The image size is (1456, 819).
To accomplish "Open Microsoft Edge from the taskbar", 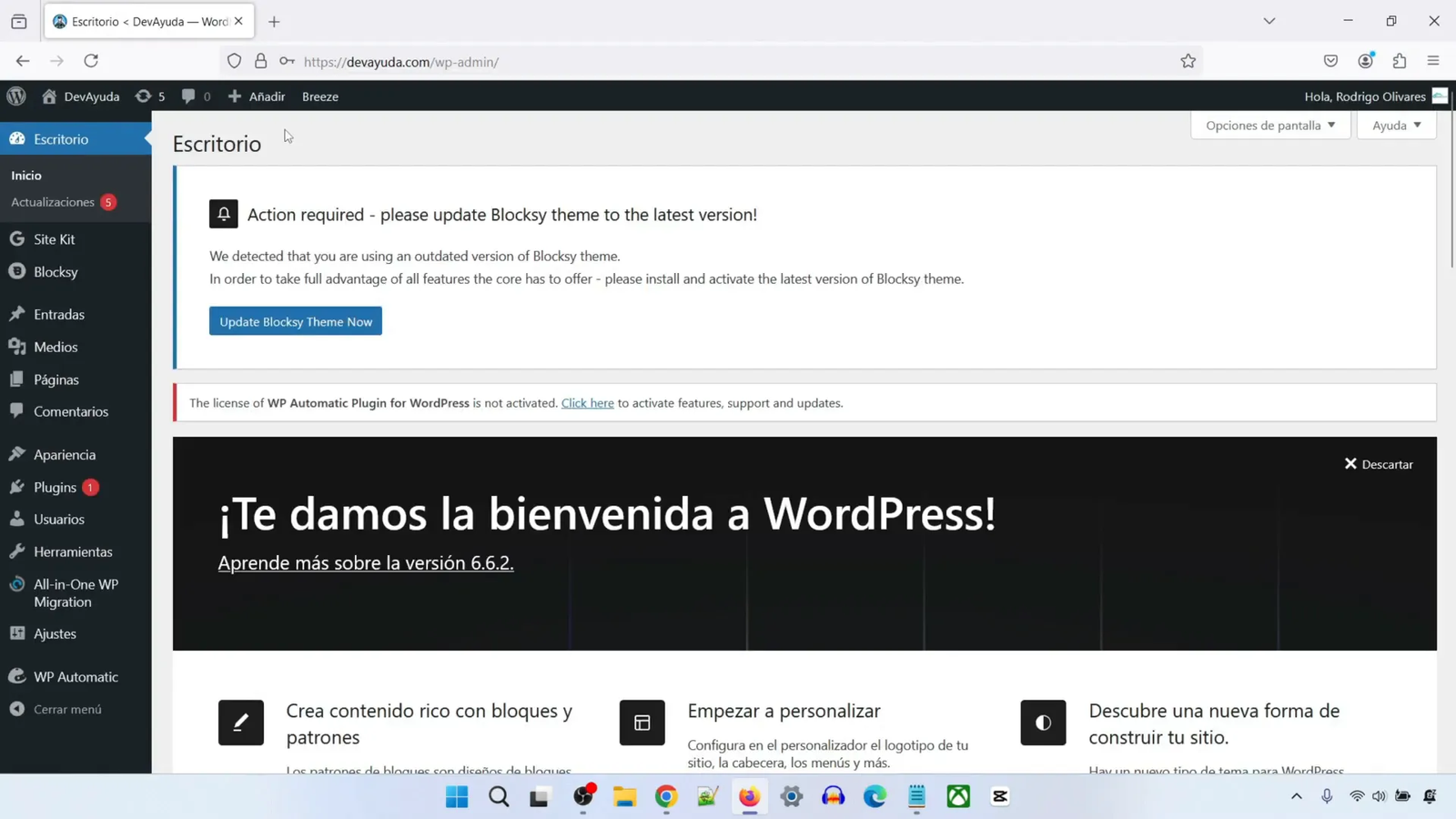I will pyautogui.click(x=874, y=796).
